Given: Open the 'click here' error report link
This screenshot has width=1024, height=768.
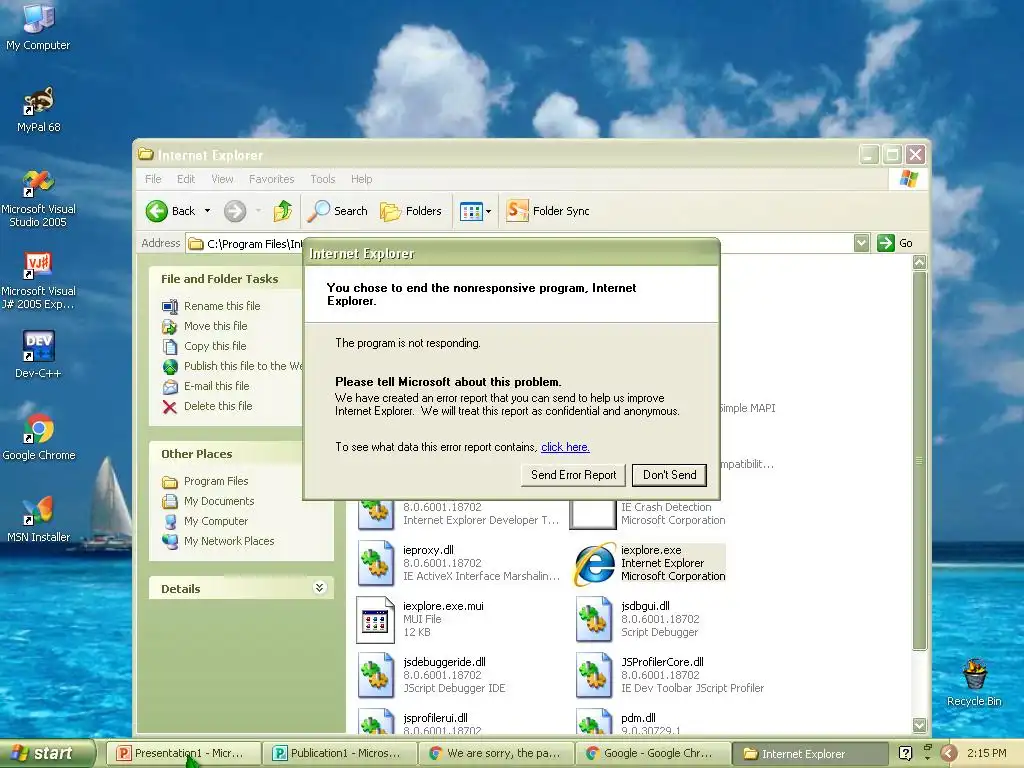Looking at the screenshot, I should pyautogui.click(x=565, y=447).
